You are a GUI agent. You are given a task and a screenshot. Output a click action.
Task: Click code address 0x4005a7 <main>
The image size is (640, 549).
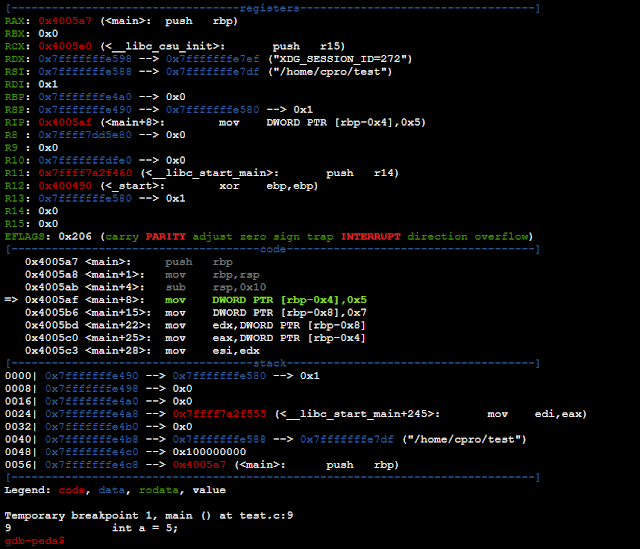pyautogui.click(x=78, y=262)
